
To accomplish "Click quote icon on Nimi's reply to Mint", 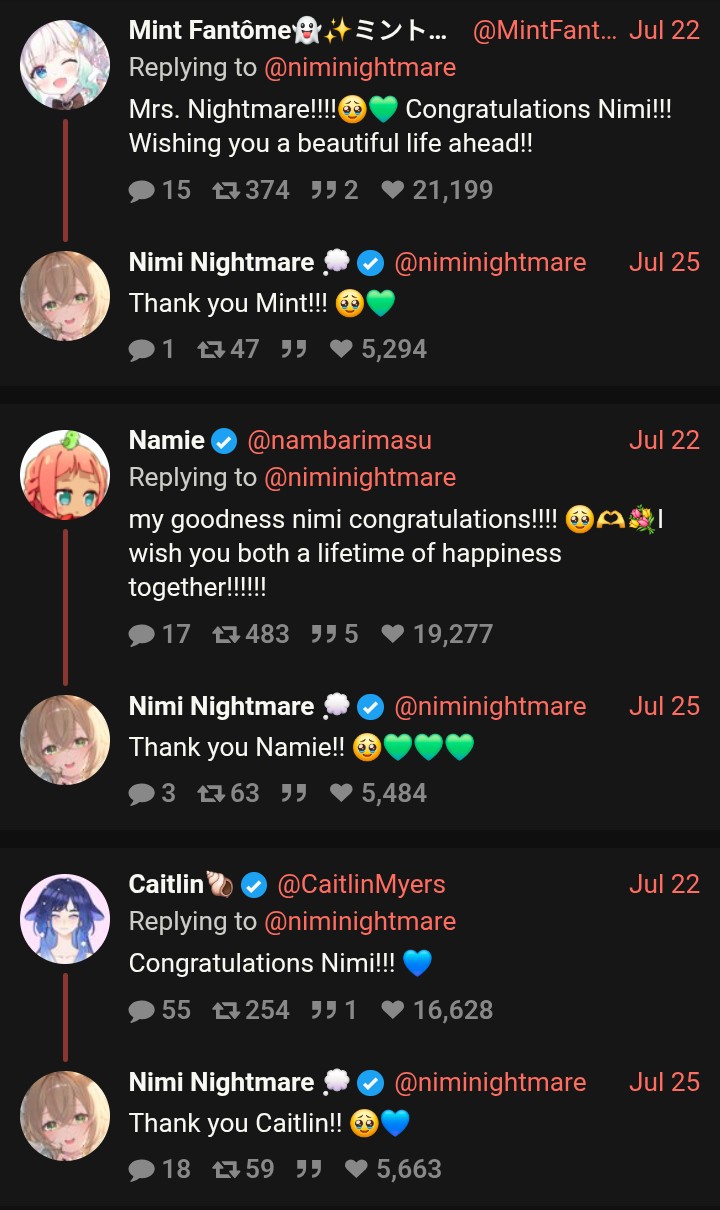I will click(x=293, y=349).
